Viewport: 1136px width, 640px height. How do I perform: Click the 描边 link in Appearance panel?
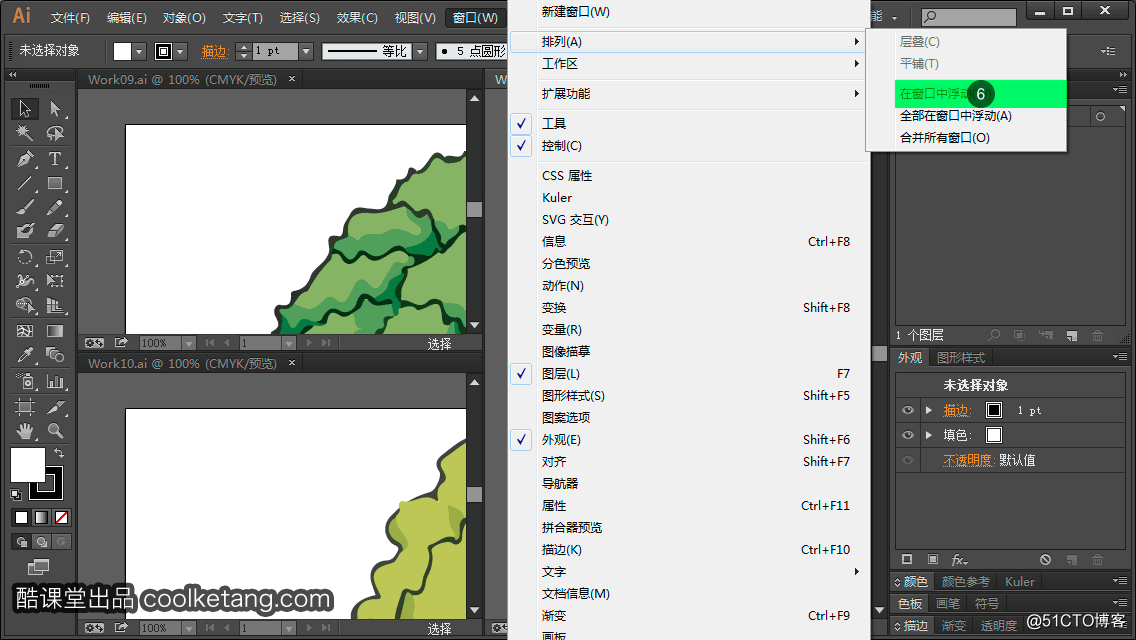(x=956, y=411)
